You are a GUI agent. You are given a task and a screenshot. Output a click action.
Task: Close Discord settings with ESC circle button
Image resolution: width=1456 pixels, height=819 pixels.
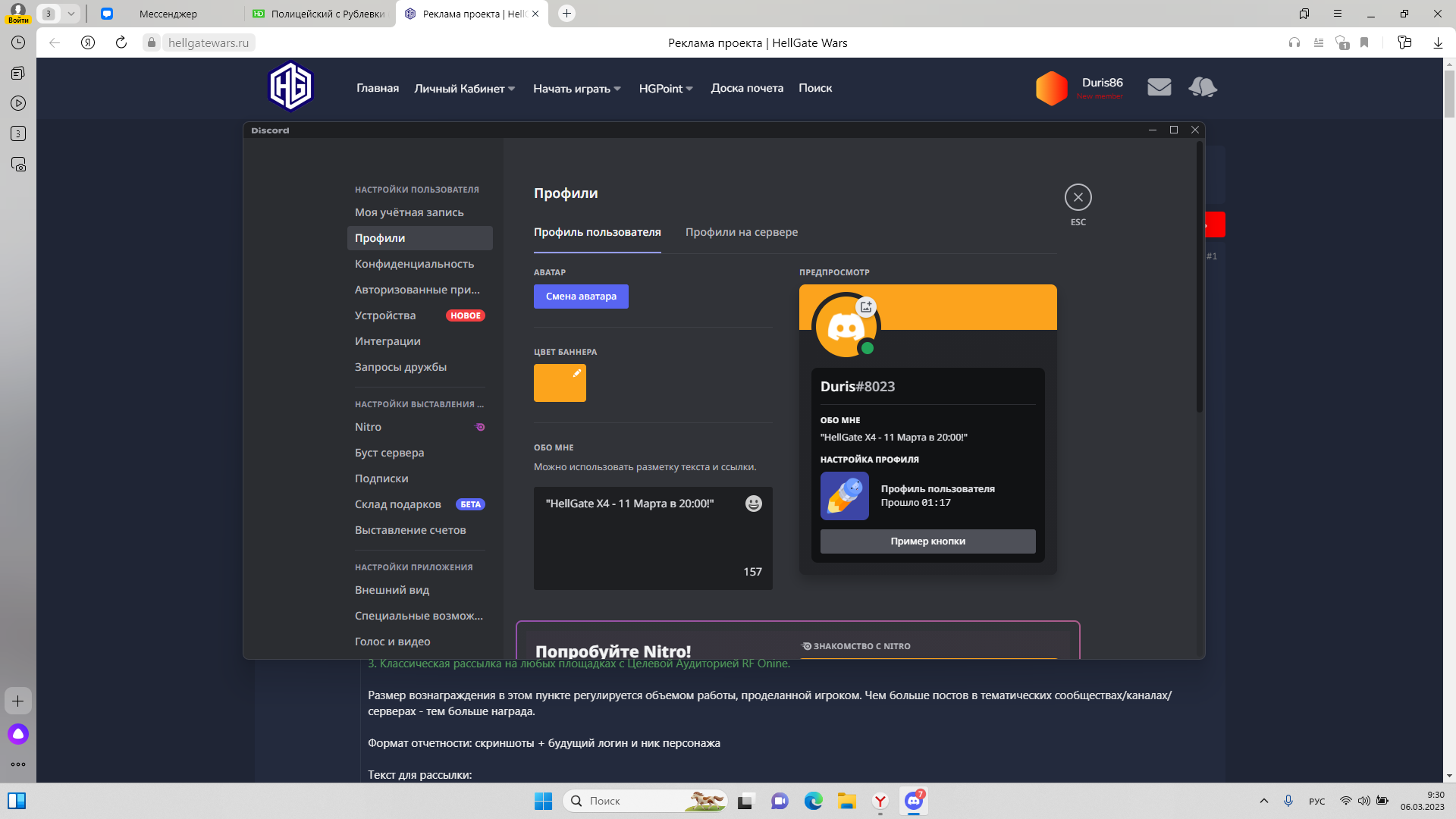tap(1078, 197)
